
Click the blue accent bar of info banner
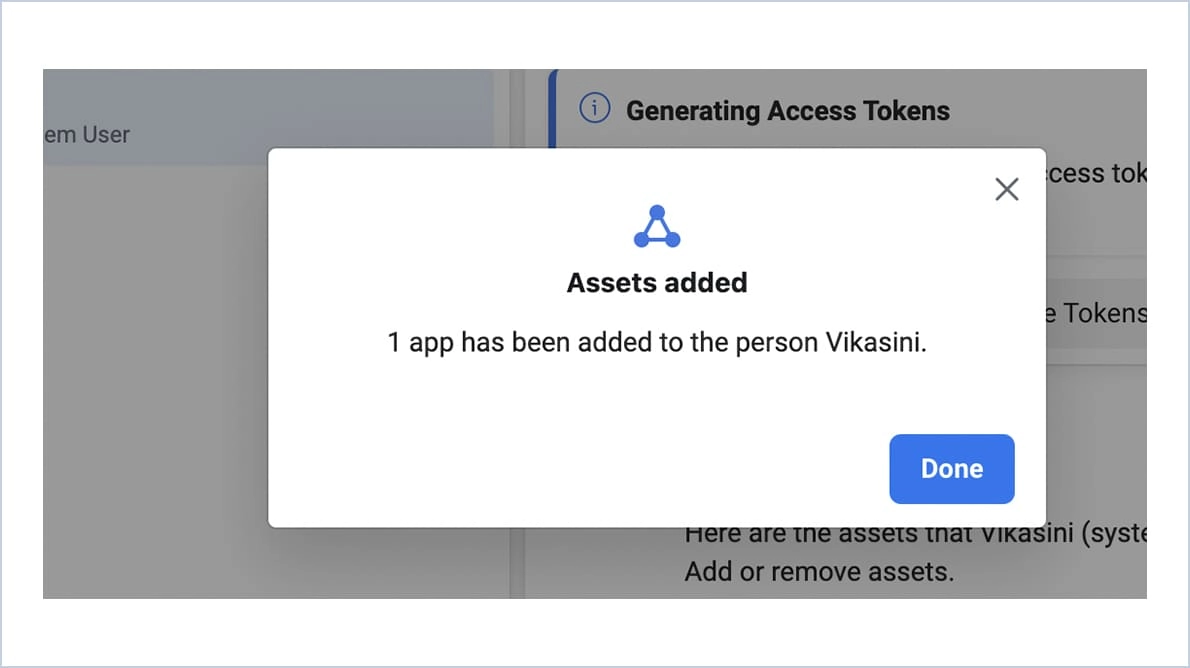552,109
